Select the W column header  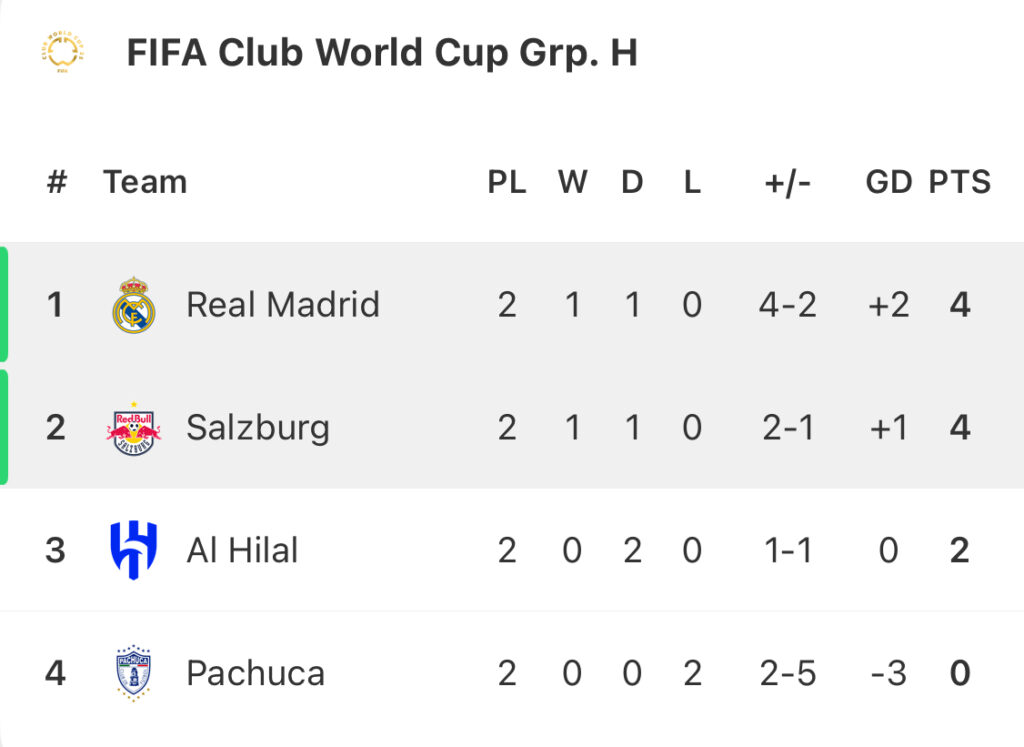point(573,182)
